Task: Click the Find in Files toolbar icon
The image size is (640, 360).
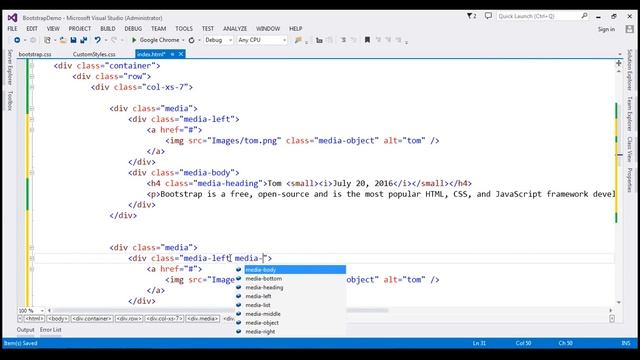Action: tap(298, 40)
